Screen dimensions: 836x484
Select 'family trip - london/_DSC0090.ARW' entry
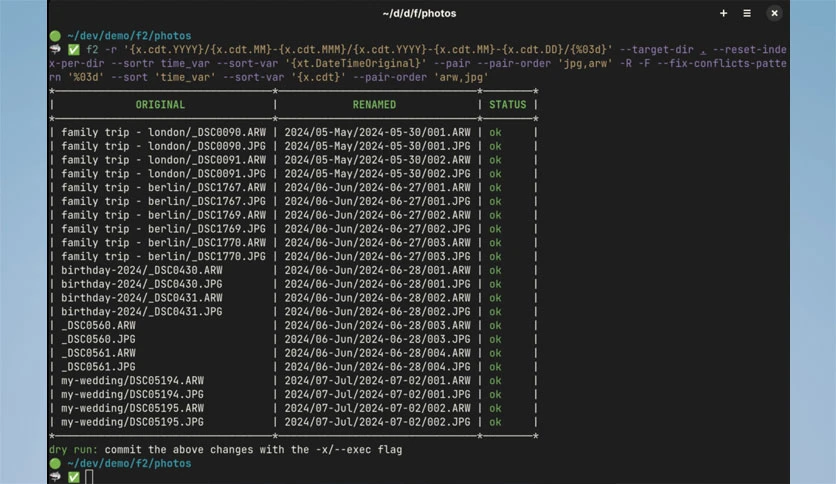click(x=163, y=132)
